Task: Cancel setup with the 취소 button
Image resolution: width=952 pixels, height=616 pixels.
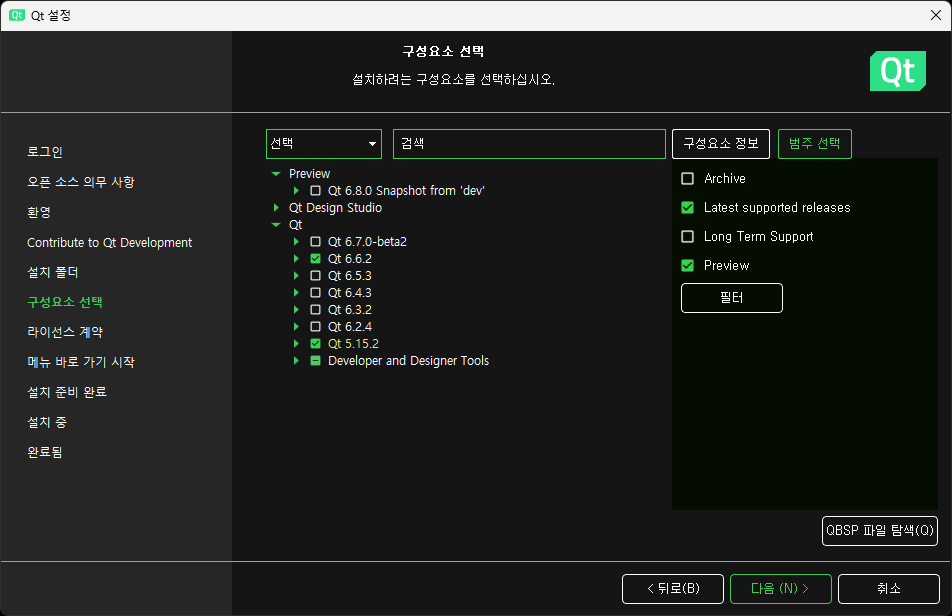Action: [x=889, y=589]
